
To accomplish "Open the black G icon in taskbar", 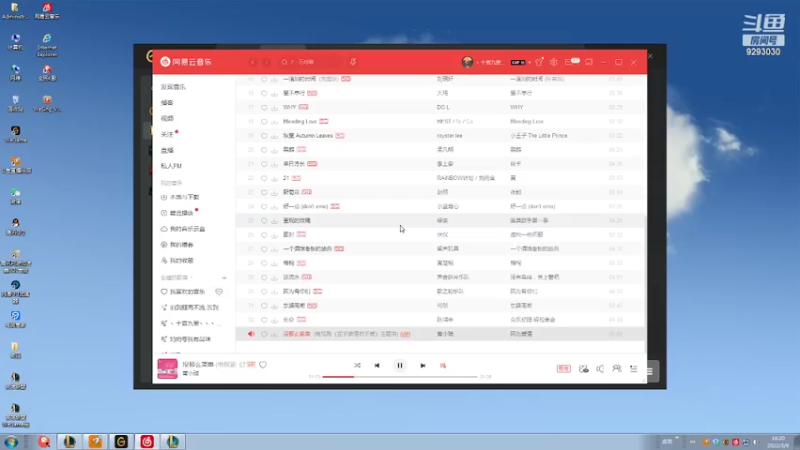I will (121, 441).
